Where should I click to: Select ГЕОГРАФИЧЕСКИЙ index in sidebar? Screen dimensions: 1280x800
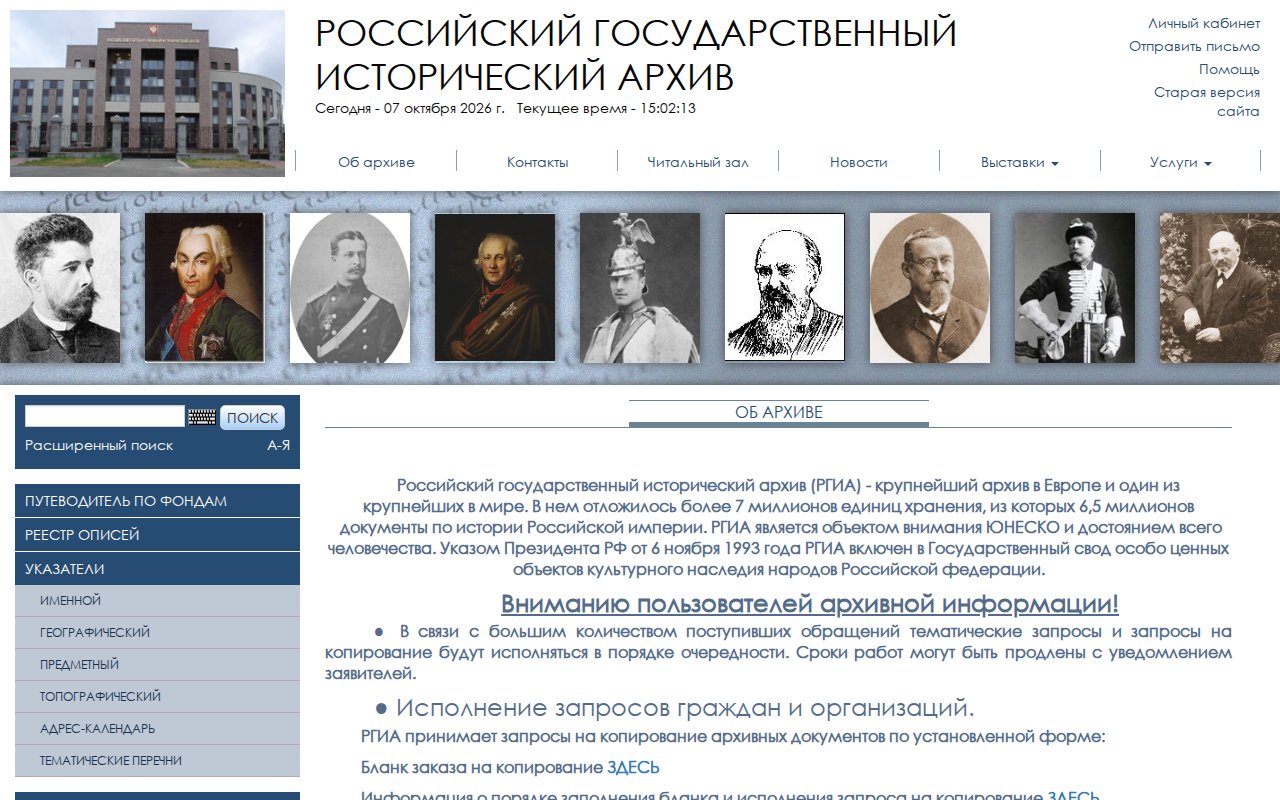157,633
